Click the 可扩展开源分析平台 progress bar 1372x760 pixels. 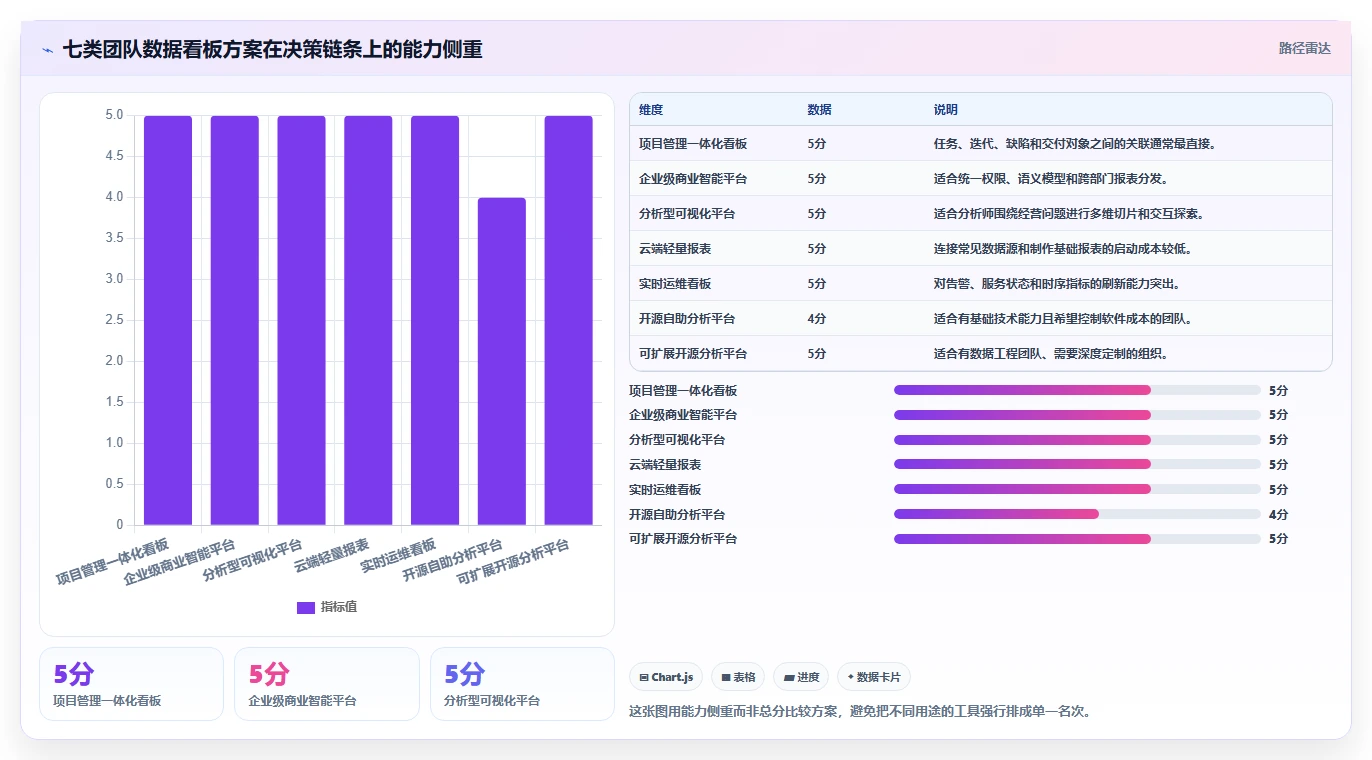(x=1077, y=539)
